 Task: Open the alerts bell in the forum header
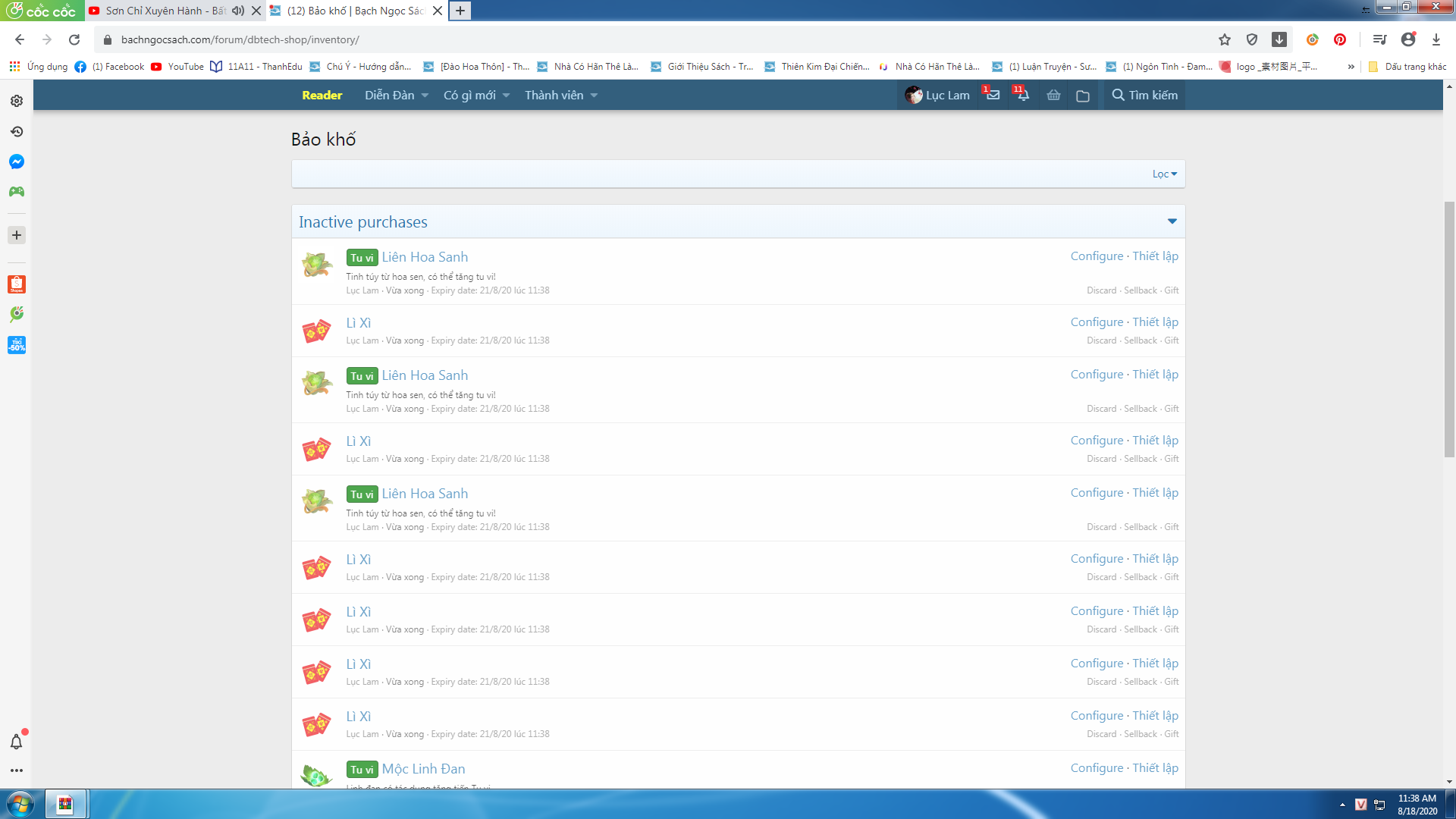click(1023, 96)
